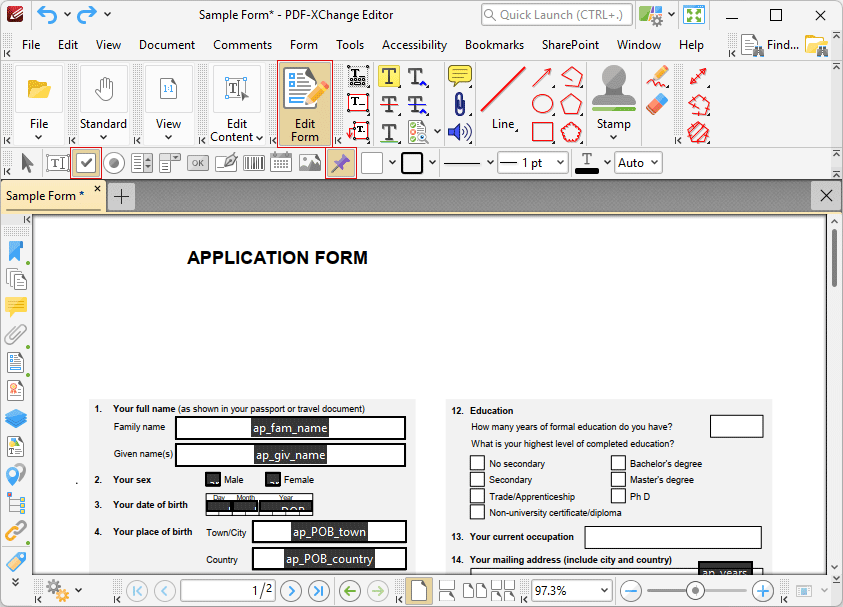Check the Non-university certificate/diploma box

(477, 512)
